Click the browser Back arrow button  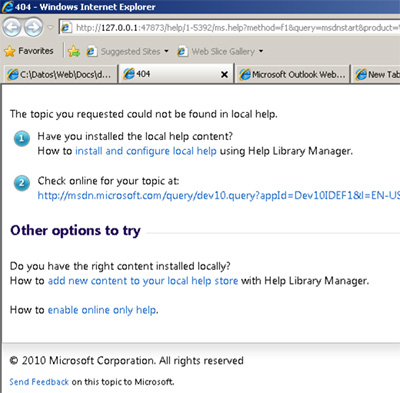coord(13,27)
